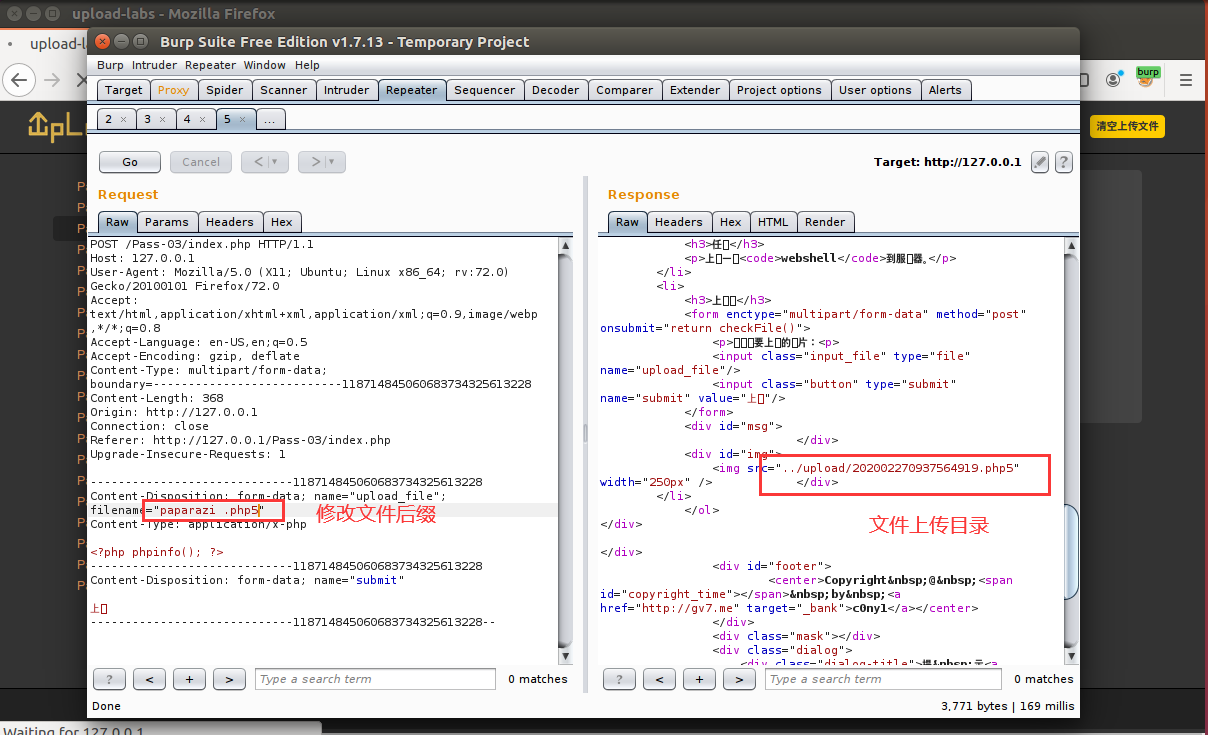Open the Help menu
Image resolution: width=1208 pixels, height=735 pixels.
(x=307, y=65)
